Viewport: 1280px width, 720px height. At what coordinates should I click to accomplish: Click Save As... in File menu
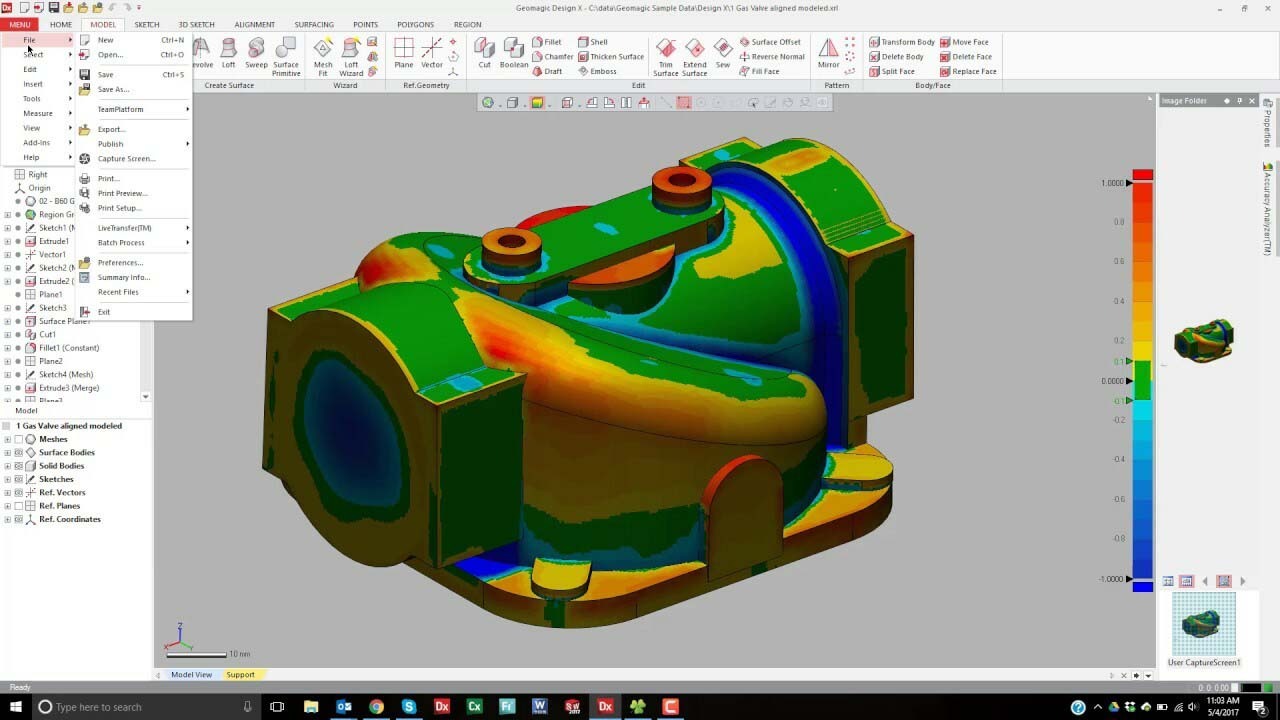click(134, 89)
